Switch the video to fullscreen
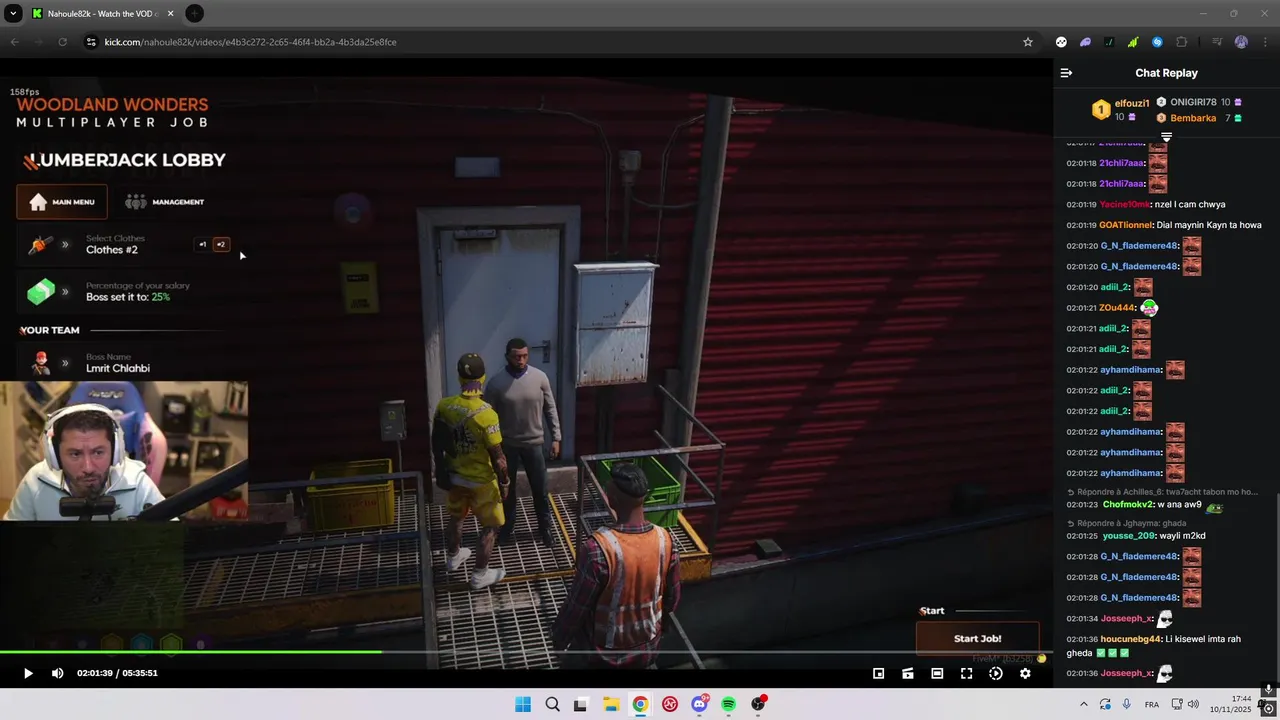 click(966, 673)
